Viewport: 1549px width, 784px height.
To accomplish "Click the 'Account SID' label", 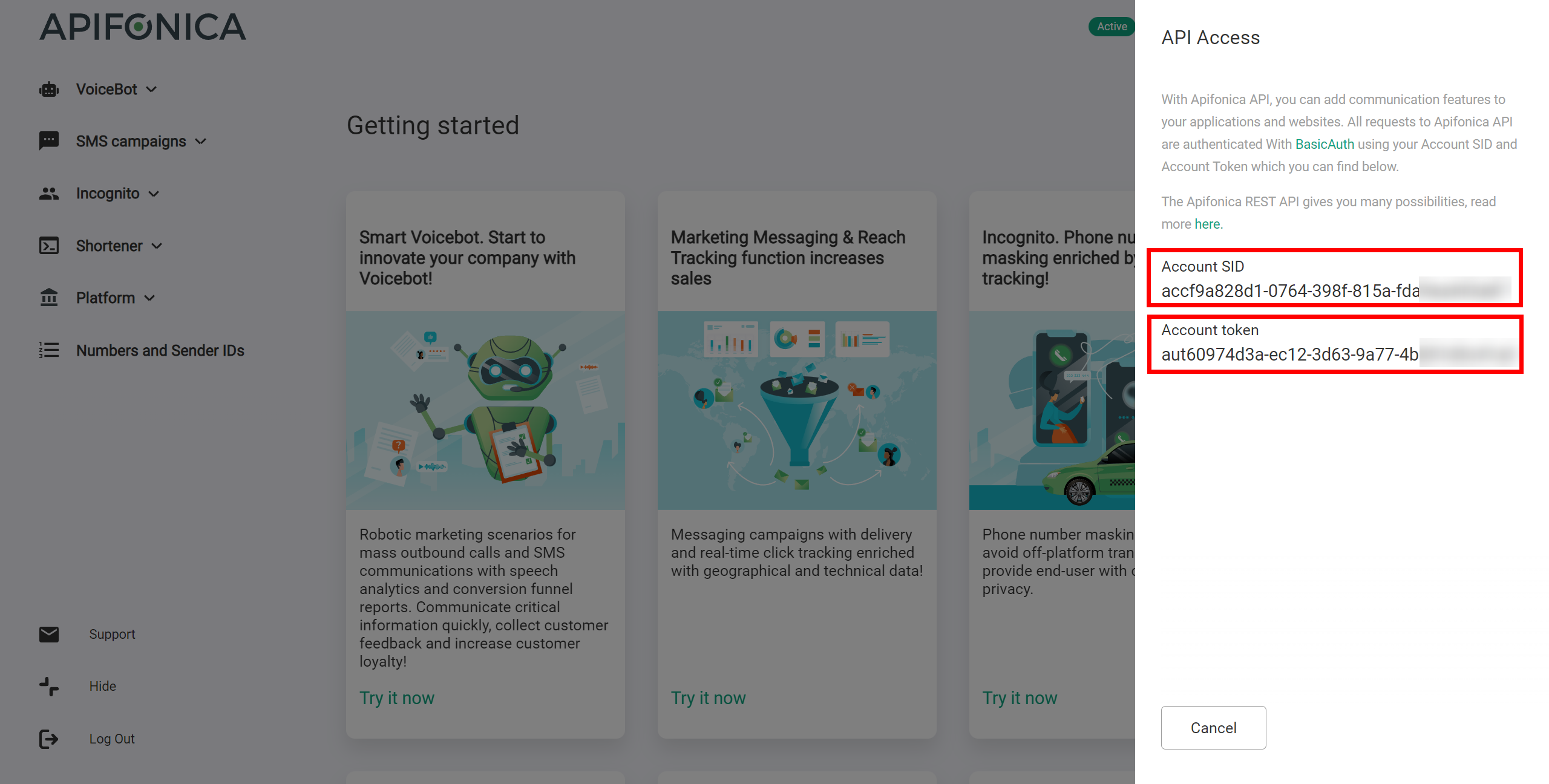I will point(1202,266).
